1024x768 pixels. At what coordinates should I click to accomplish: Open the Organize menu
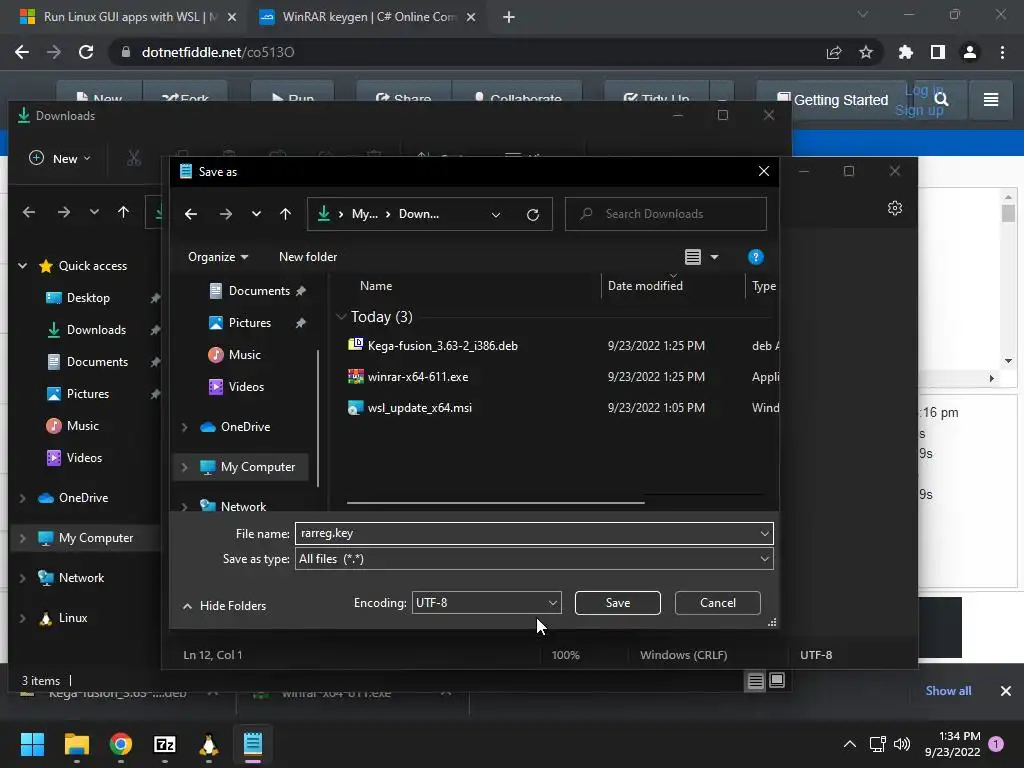pos(218,257)
